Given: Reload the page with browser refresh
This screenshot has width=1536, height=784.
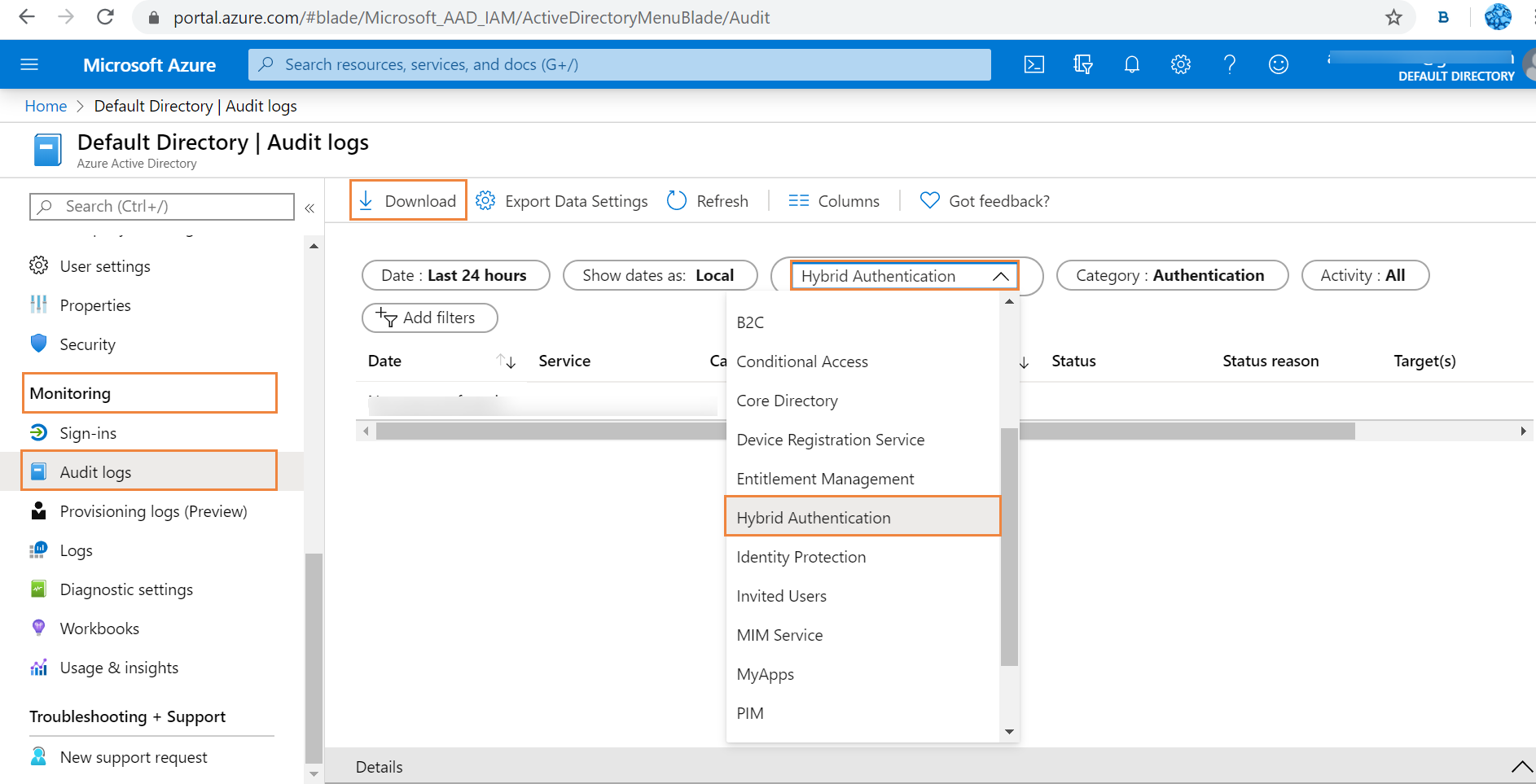Looking at the screenshot, I should 105,17.
